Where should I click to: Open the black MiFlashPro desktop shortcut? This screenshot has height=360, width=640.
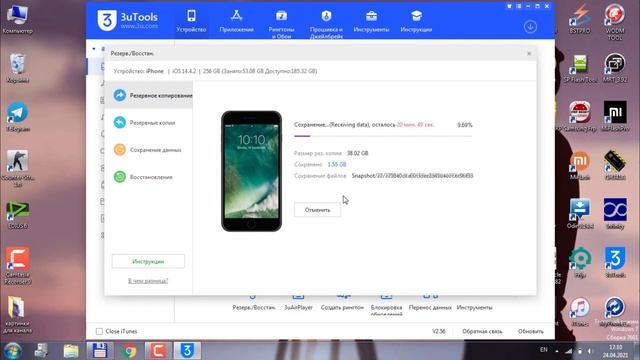pyautogui.click(x=615, y=116)
